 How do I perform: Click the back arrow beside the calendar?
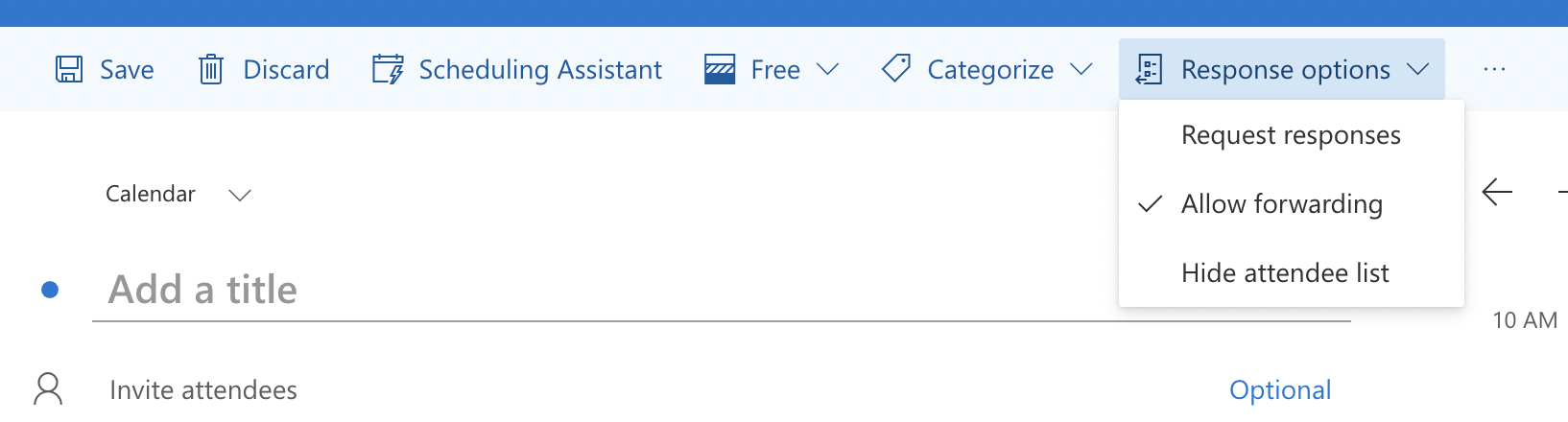point(1497,193)
